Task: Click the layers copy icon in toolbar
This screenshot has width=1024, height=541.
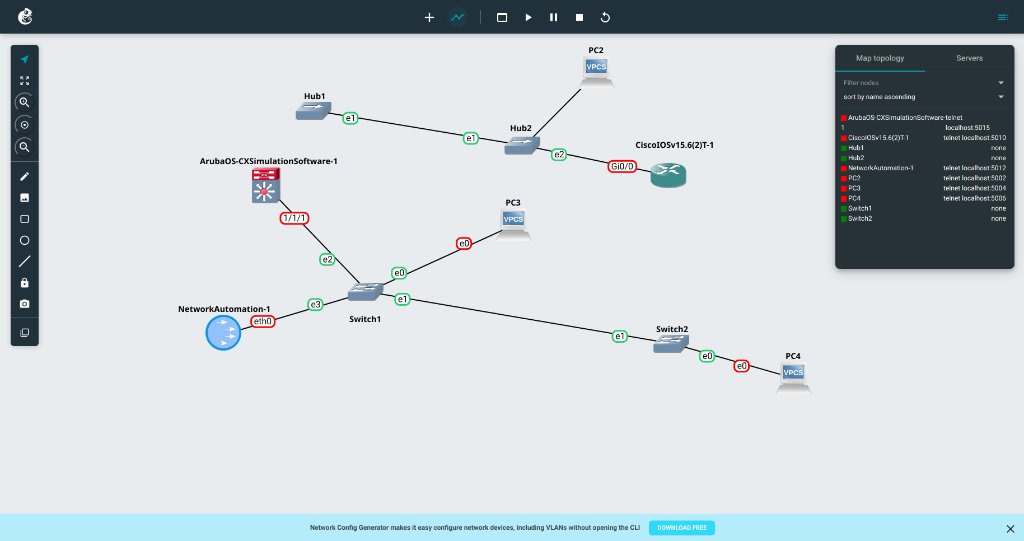Action: (25, 333)
